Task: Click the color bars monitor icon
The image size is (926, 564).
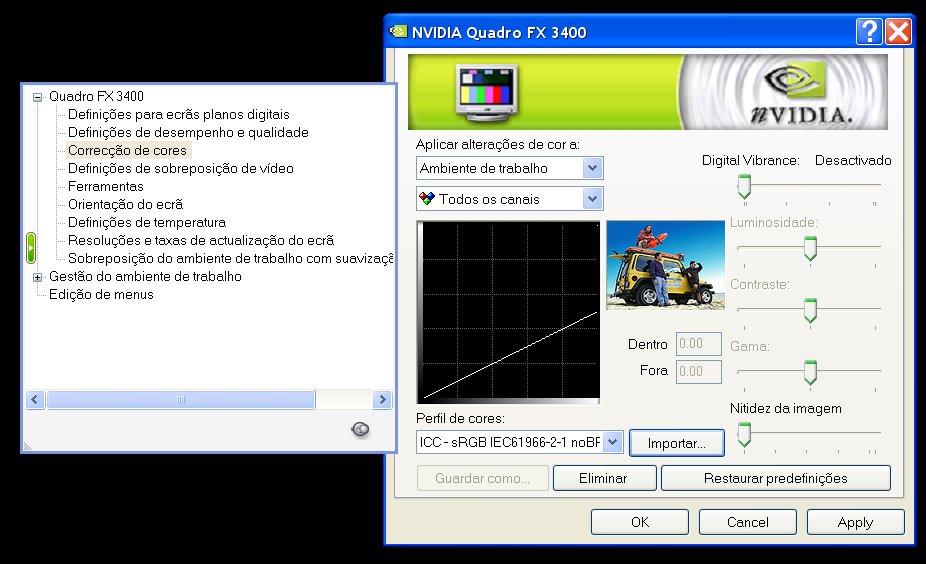Action: click(487, 93)
